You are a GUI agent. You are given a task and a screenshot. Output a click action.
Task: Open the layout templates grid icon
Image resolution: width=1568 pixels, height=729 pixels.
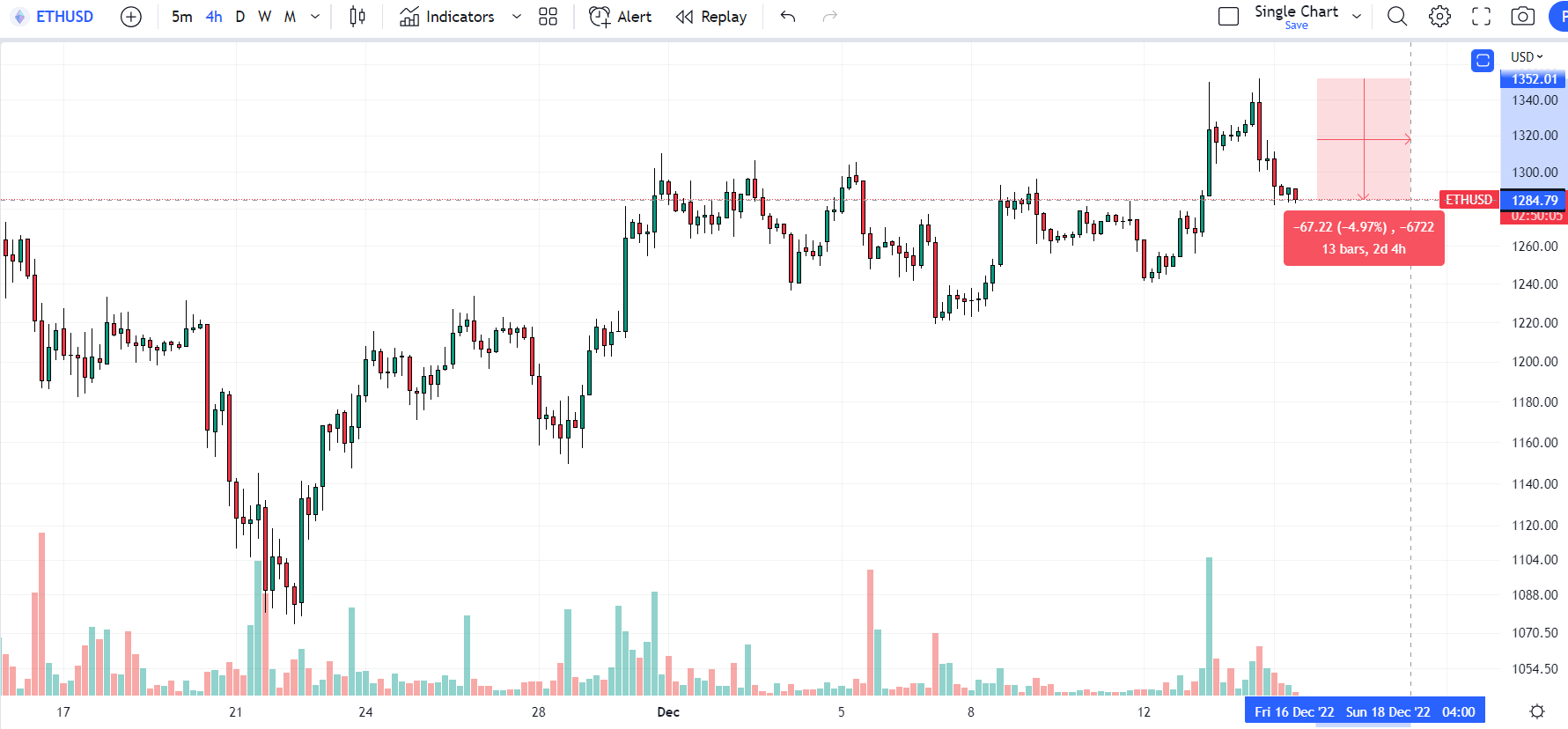548,17
